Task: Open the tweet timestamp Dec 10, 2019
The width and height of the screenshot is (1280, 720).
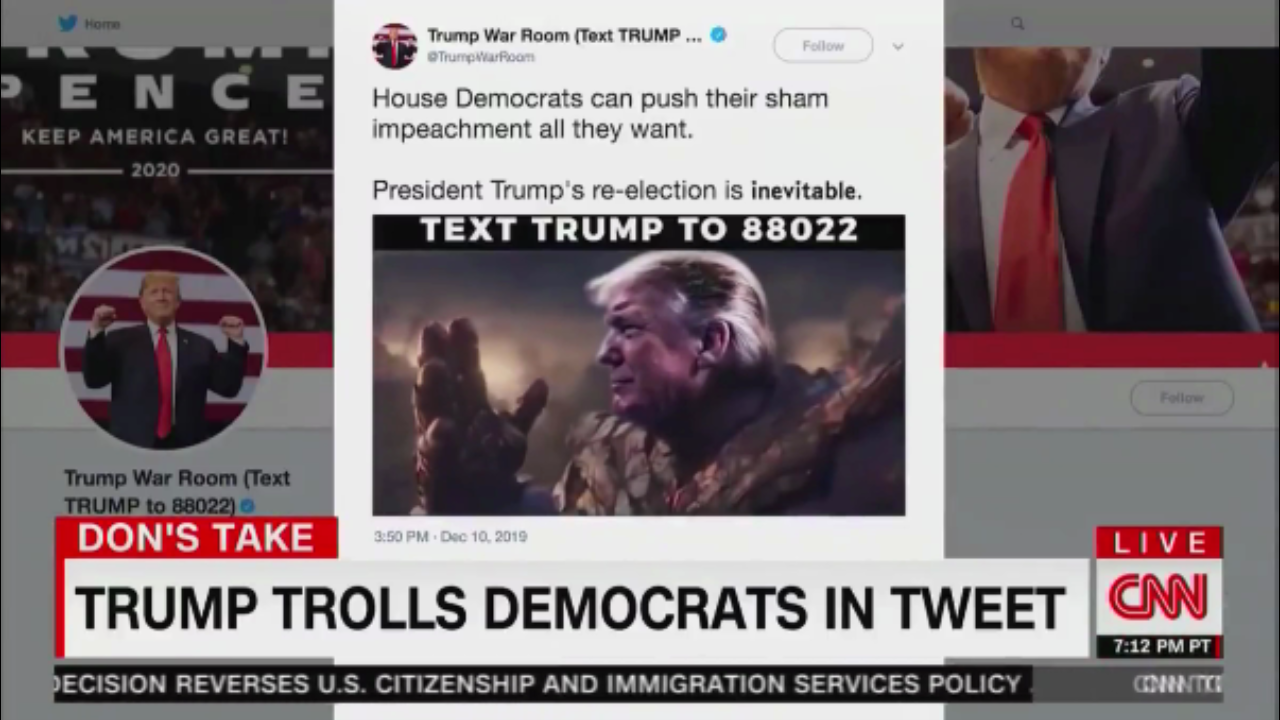Action: 450,537
